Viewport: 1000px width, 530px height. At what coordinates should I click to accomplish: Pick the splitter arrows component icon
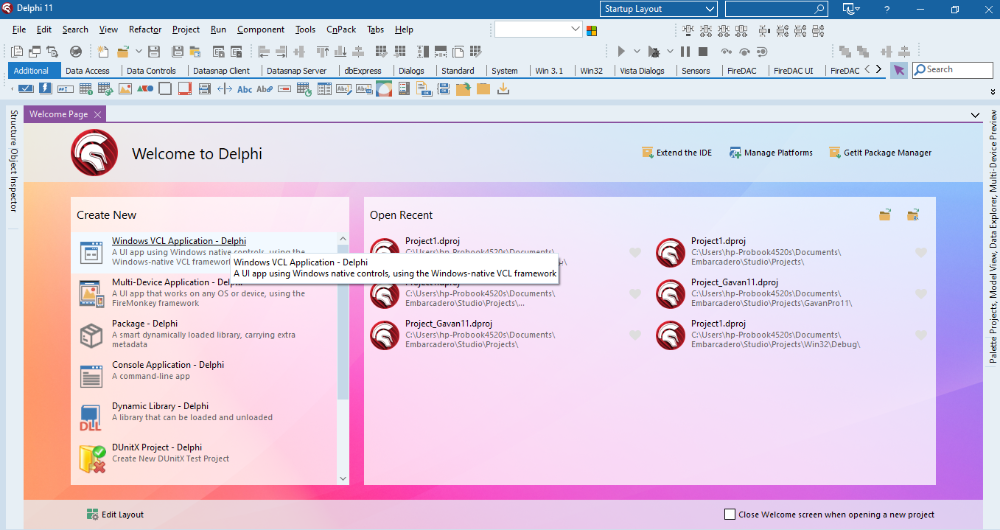[x=224, y=89]
